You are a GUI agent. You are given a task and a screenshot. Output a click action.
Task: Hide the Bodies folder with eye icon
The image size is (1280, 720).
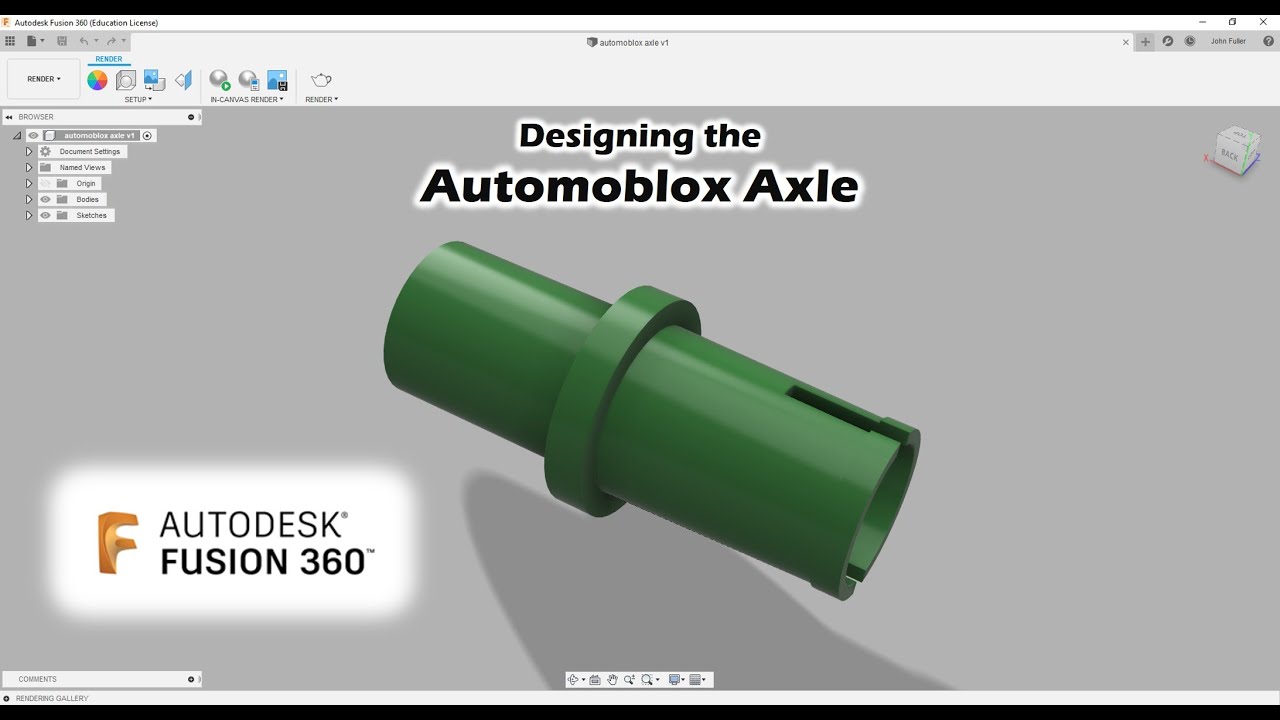tap(45, 200)
